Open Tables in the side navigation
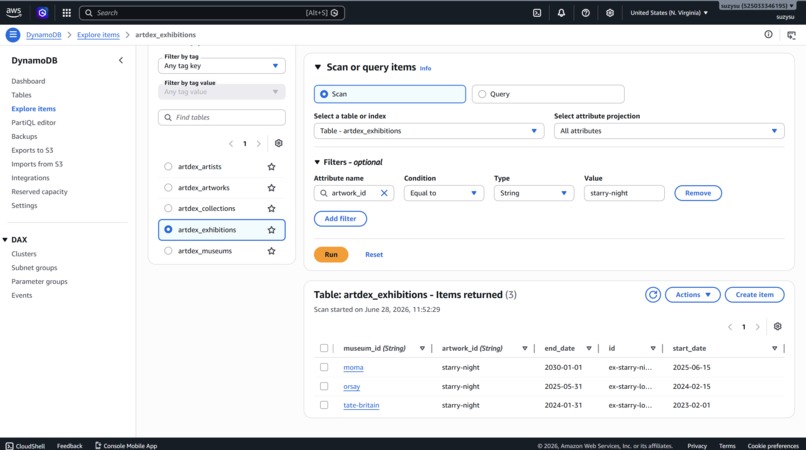This screenshot has height=450, width=806. tap(22, 95)
